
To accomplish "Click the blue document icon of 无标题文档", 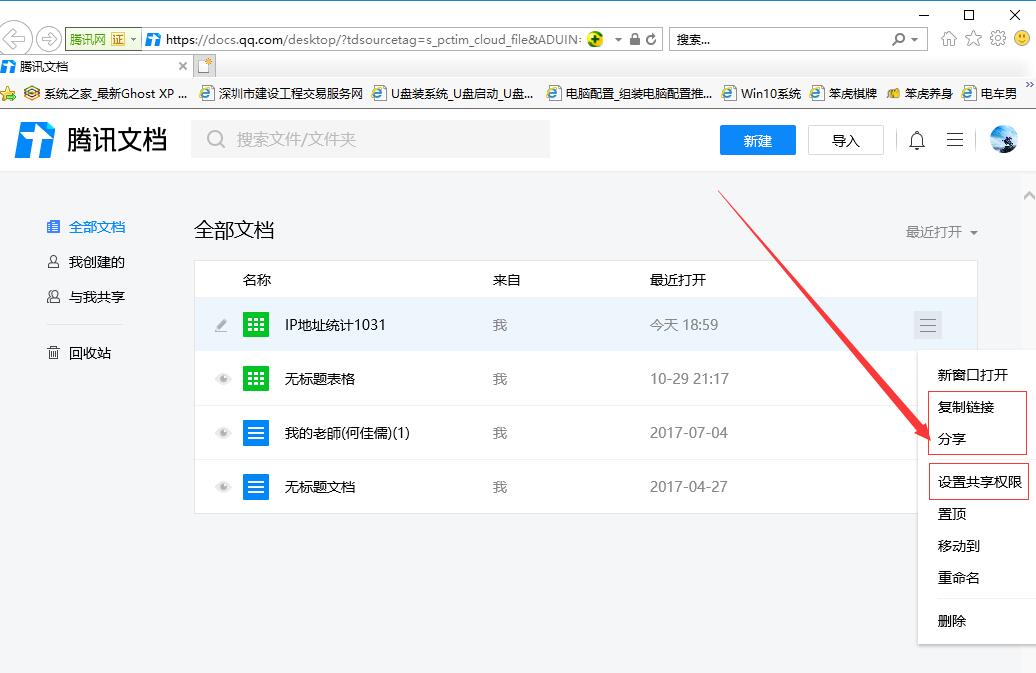I will point(256,487).
